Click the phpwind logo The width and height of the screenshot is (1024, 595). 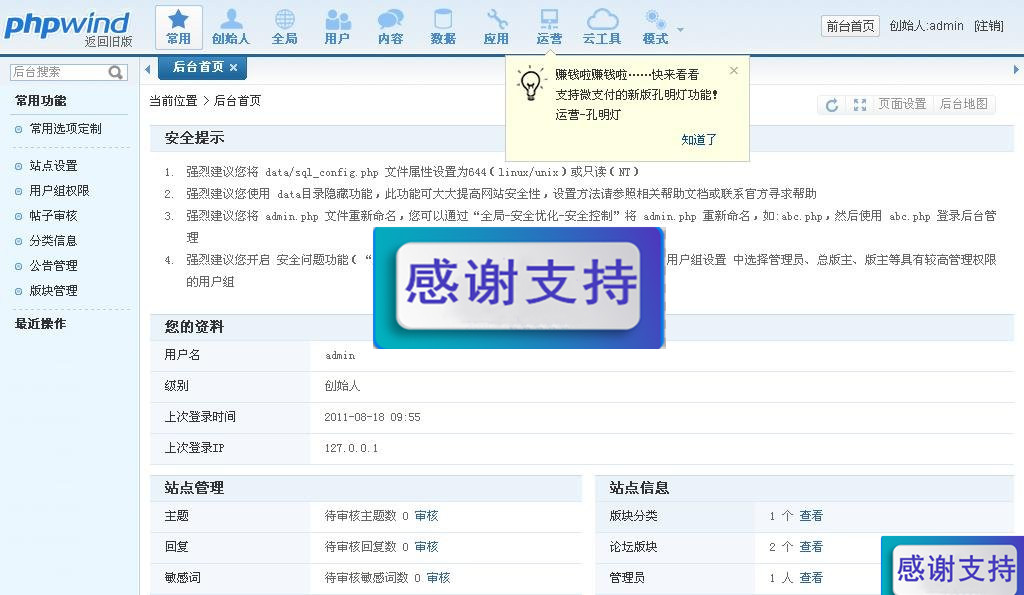coord(67,24)
